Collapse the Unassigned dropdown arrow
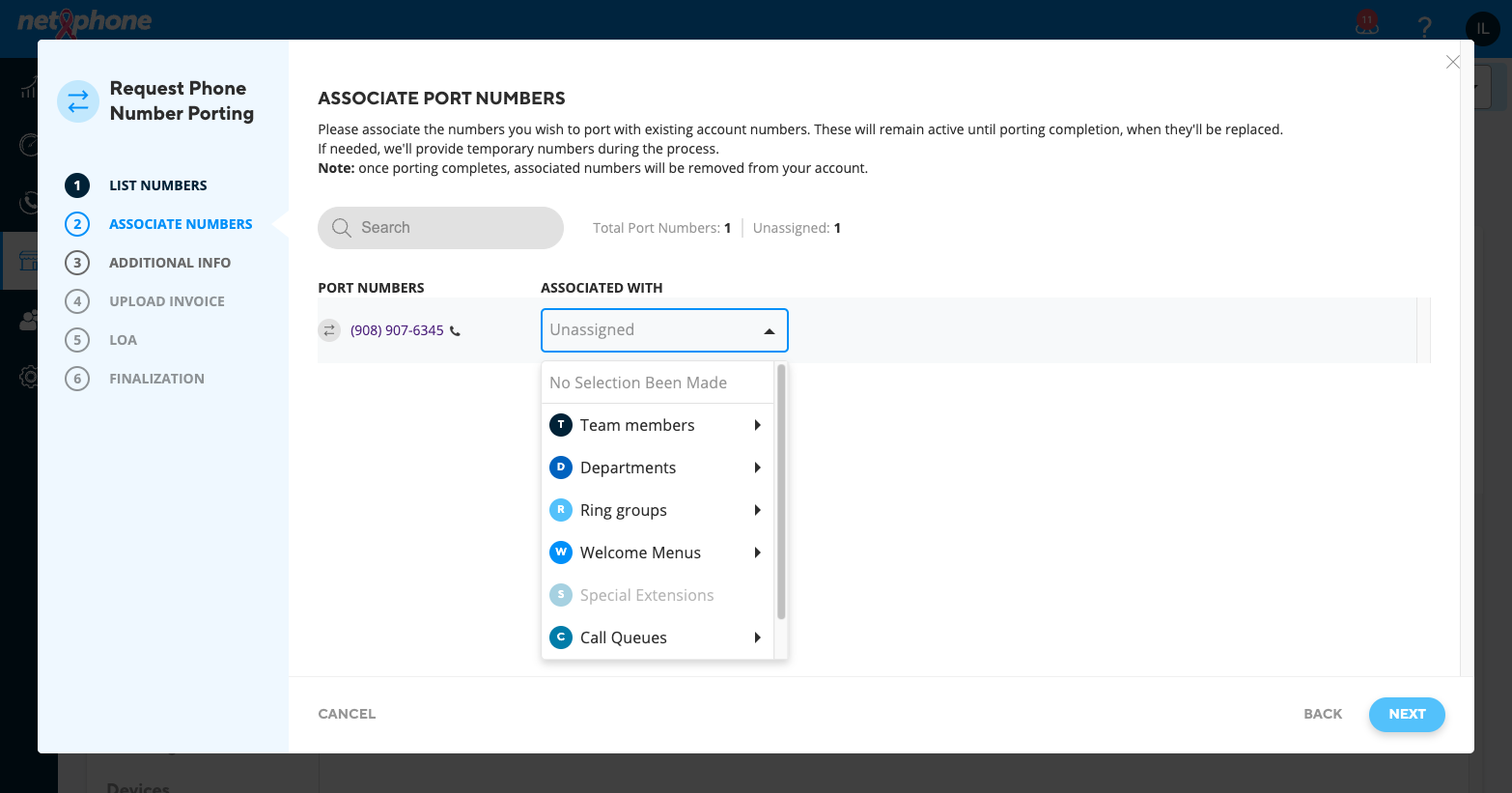The image size is (1512, 793). 770,331
